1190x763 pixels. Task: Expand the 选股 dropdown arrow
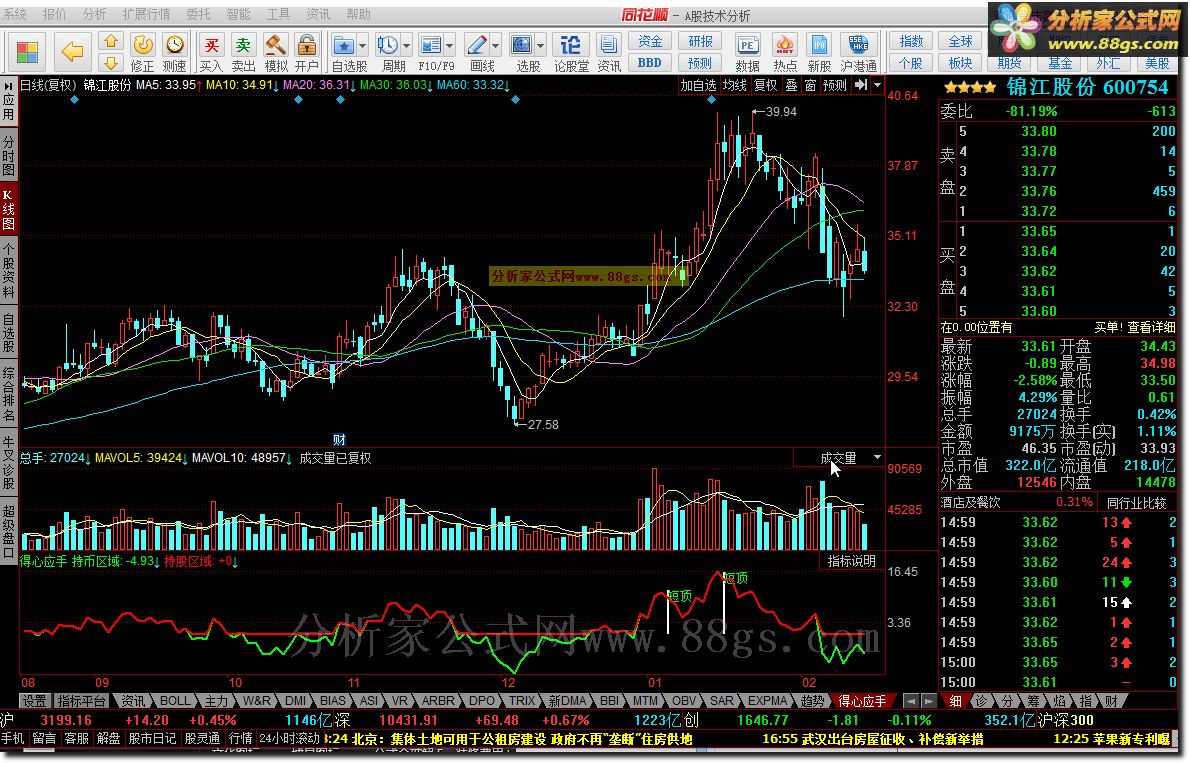pyautogui.click(x=541, y=46)
